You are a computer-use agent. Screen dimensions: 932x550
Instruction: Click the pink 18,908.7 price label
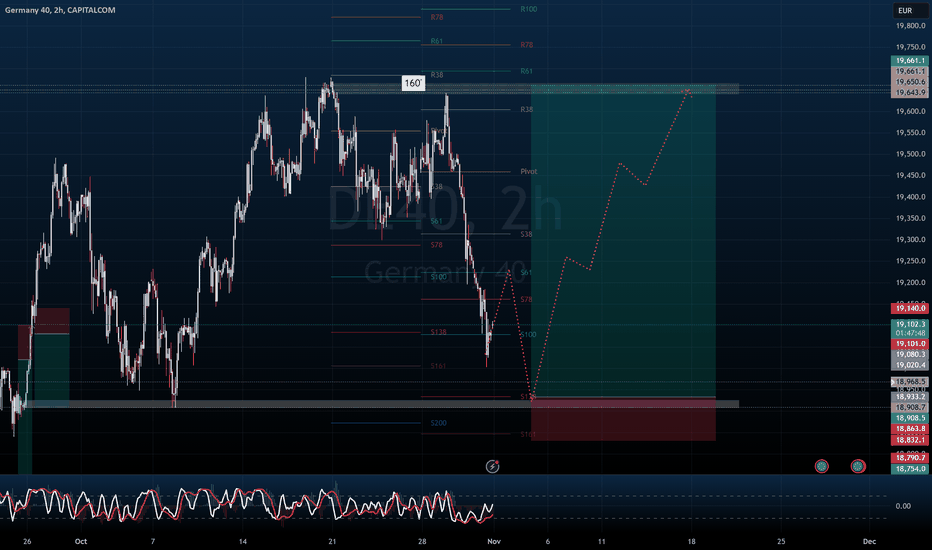[x=909, y=407]
